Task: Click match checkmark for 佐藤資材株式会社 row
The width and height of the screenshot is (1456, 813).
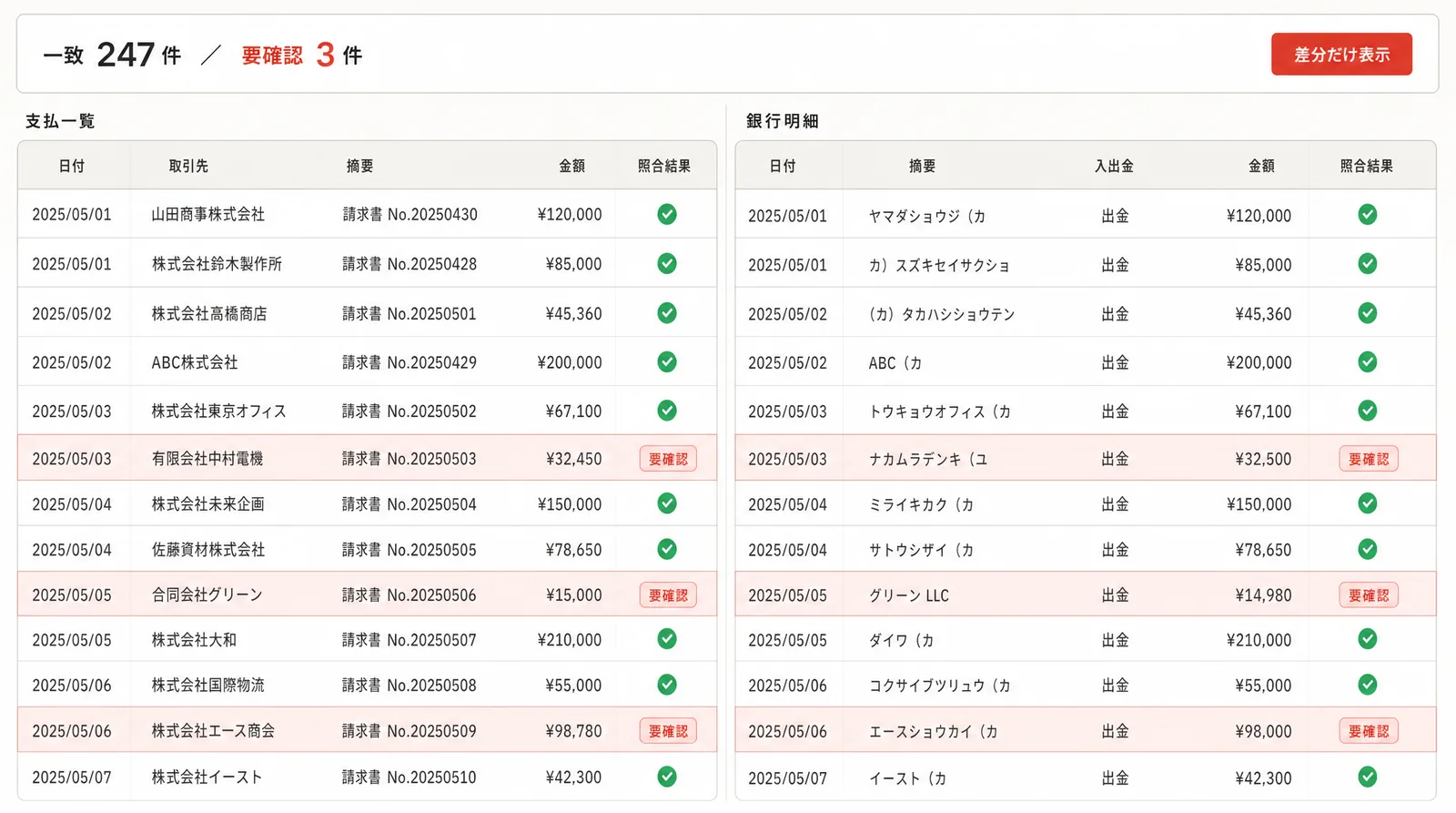Action: pos(667,549)
